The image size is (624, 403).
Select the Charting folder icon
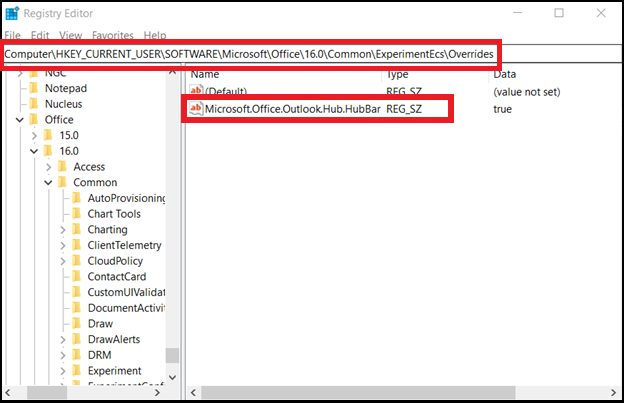pyautogui.click(x=76, y=229)
